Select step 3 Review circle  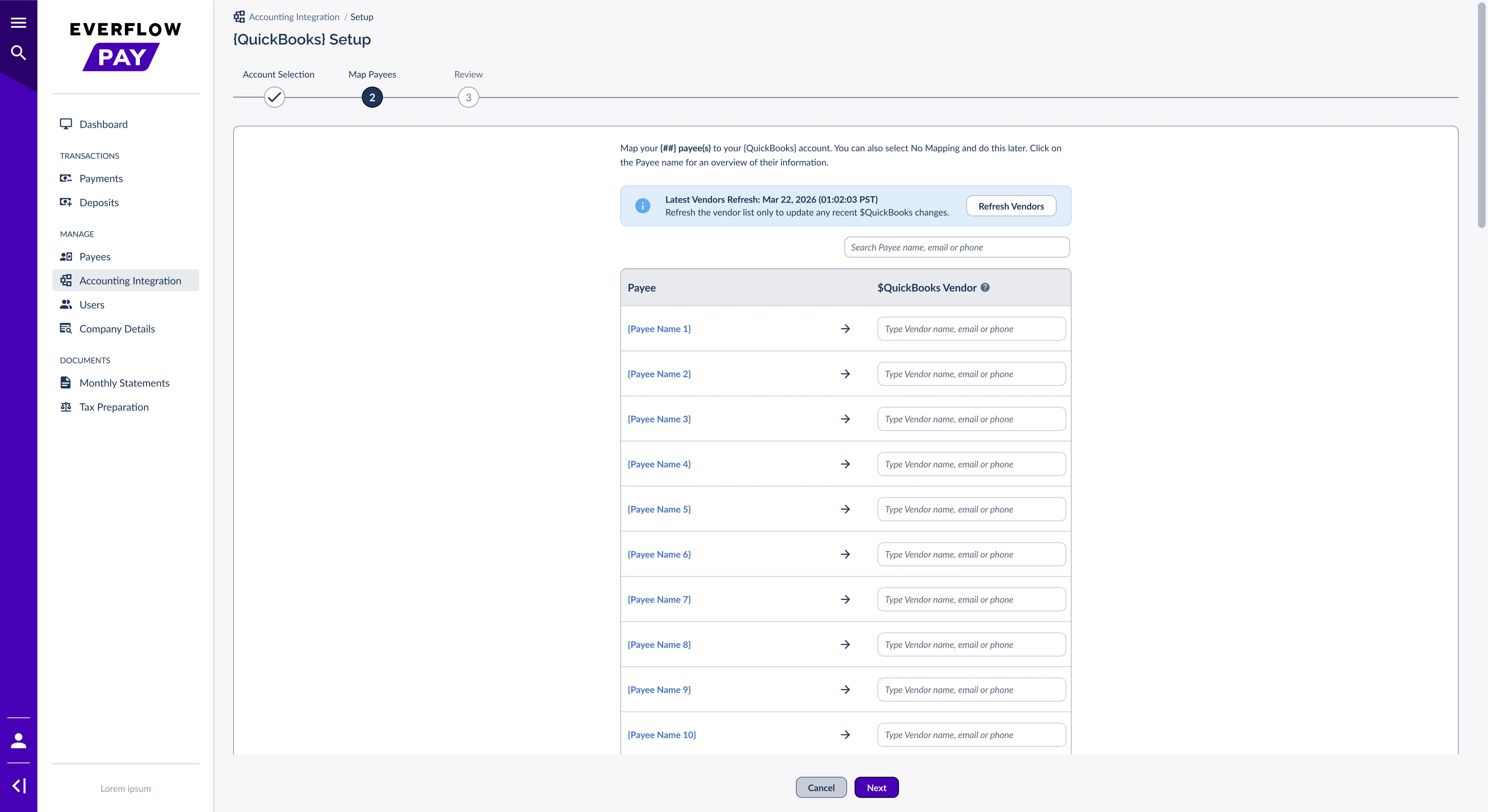468,97
